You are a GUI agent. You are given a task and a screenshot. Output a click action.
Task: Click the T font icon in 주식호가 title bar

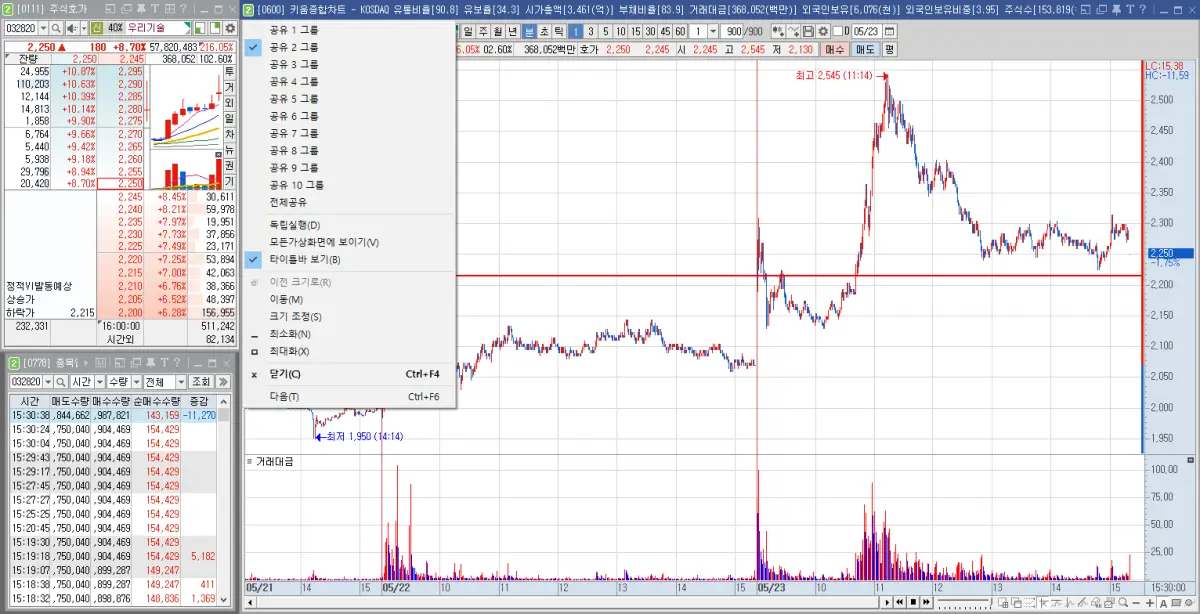155,8
